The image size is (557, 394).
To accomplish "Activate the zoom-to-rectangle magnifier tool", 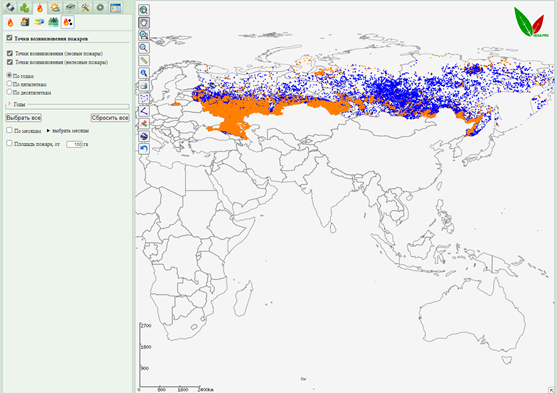I will coord(144,35).
